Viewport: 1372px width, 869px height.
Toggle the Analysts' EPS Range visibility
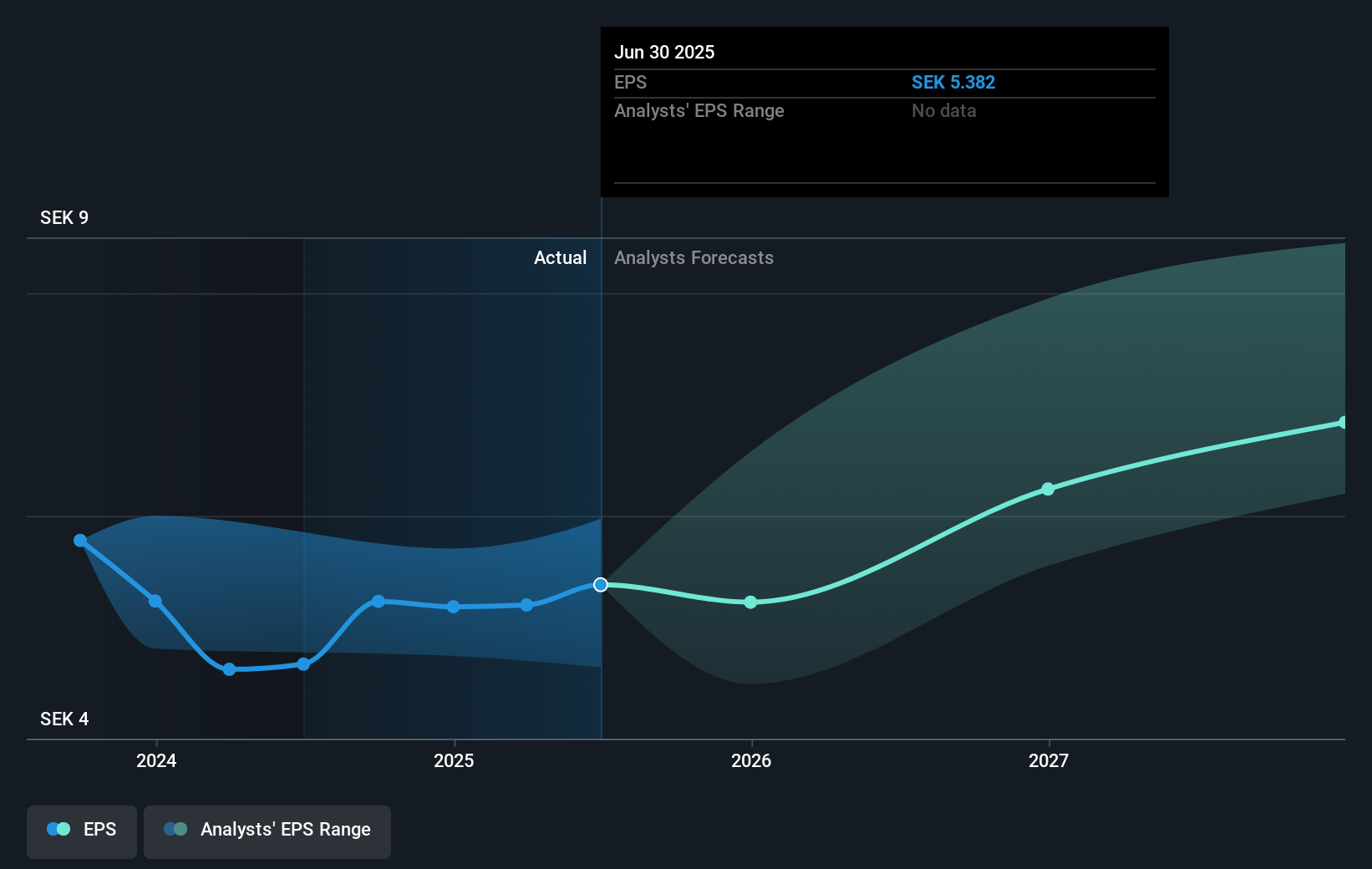click(x=267, y=832)
